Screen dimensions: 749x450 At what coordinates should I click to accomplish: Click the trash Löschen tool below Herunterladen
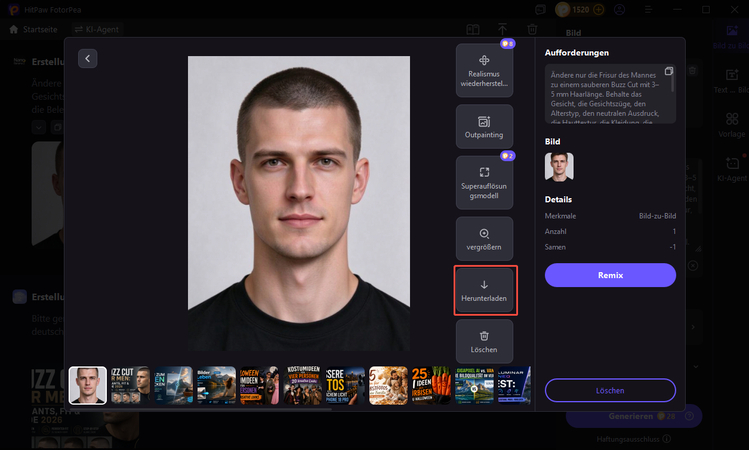[x=484, y=341]
